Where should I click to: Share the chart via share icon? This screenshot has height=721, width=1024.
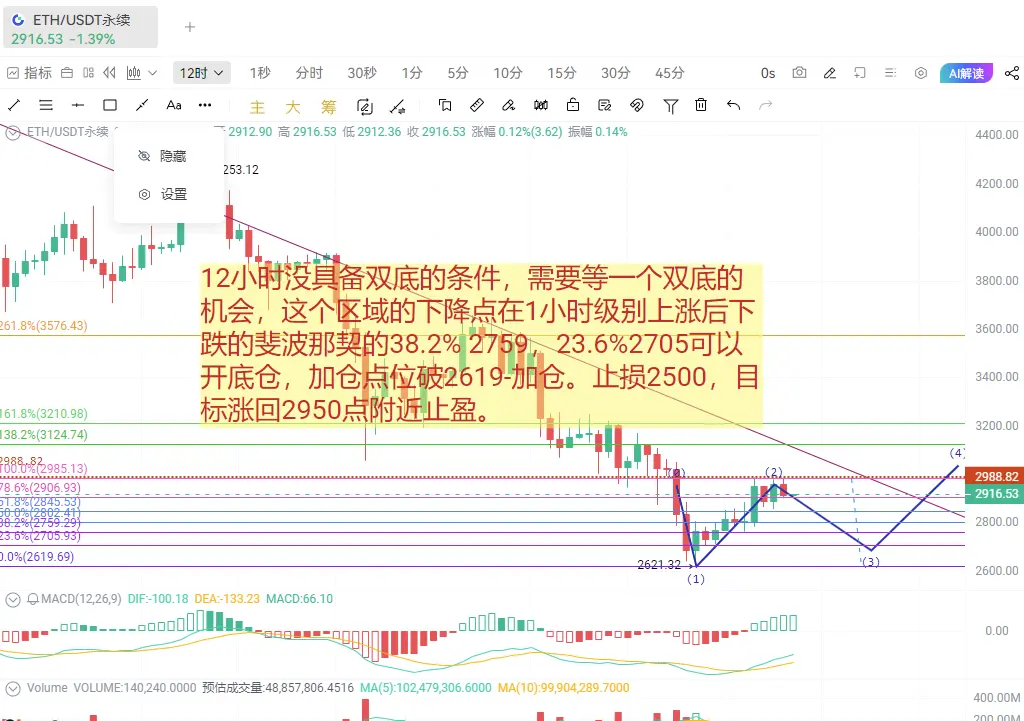(1012, 73)
